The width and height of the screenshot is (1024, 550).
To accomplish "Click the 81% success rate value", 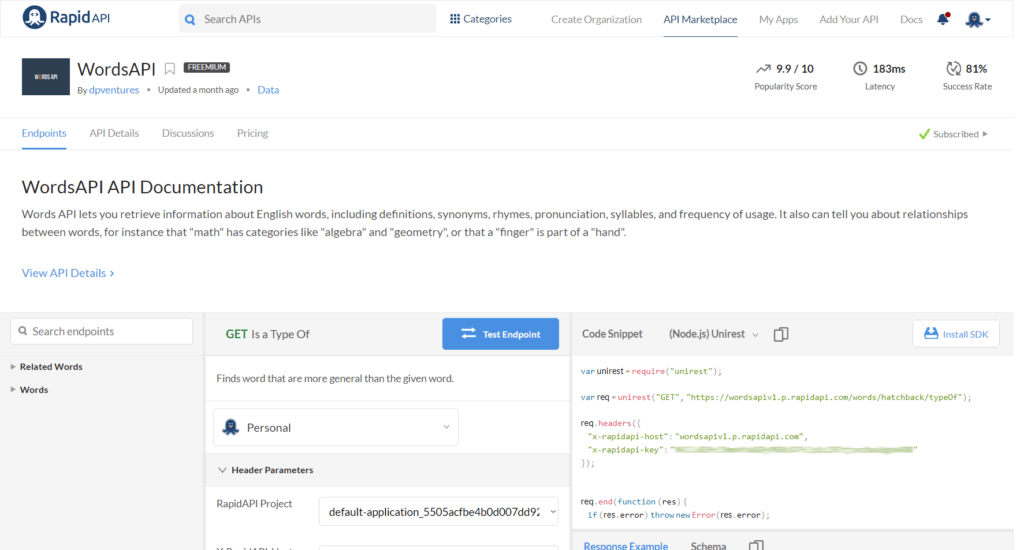I will click(x=976, y=69).
